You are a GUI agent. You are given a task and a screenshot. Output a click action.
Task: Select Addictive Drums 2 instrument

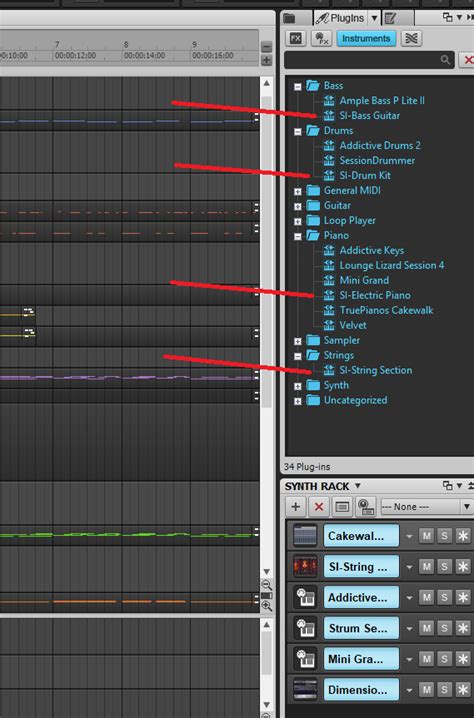click(380, 146)
